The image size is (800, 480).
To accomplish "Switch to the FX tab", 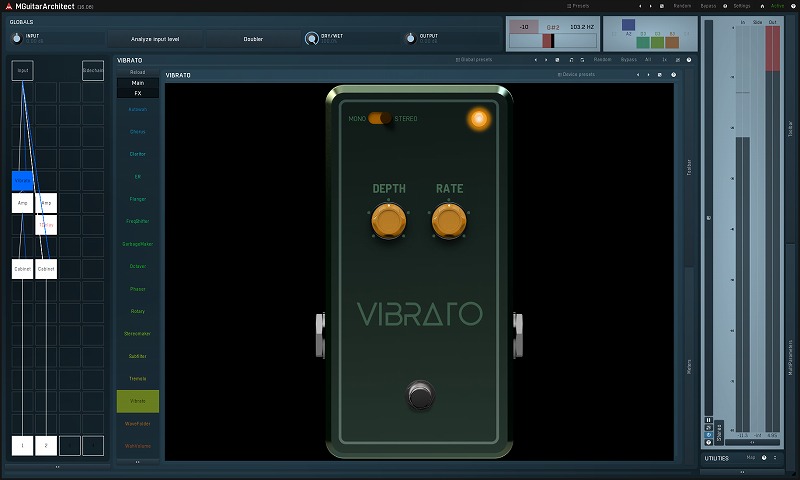I will [137, 92].
